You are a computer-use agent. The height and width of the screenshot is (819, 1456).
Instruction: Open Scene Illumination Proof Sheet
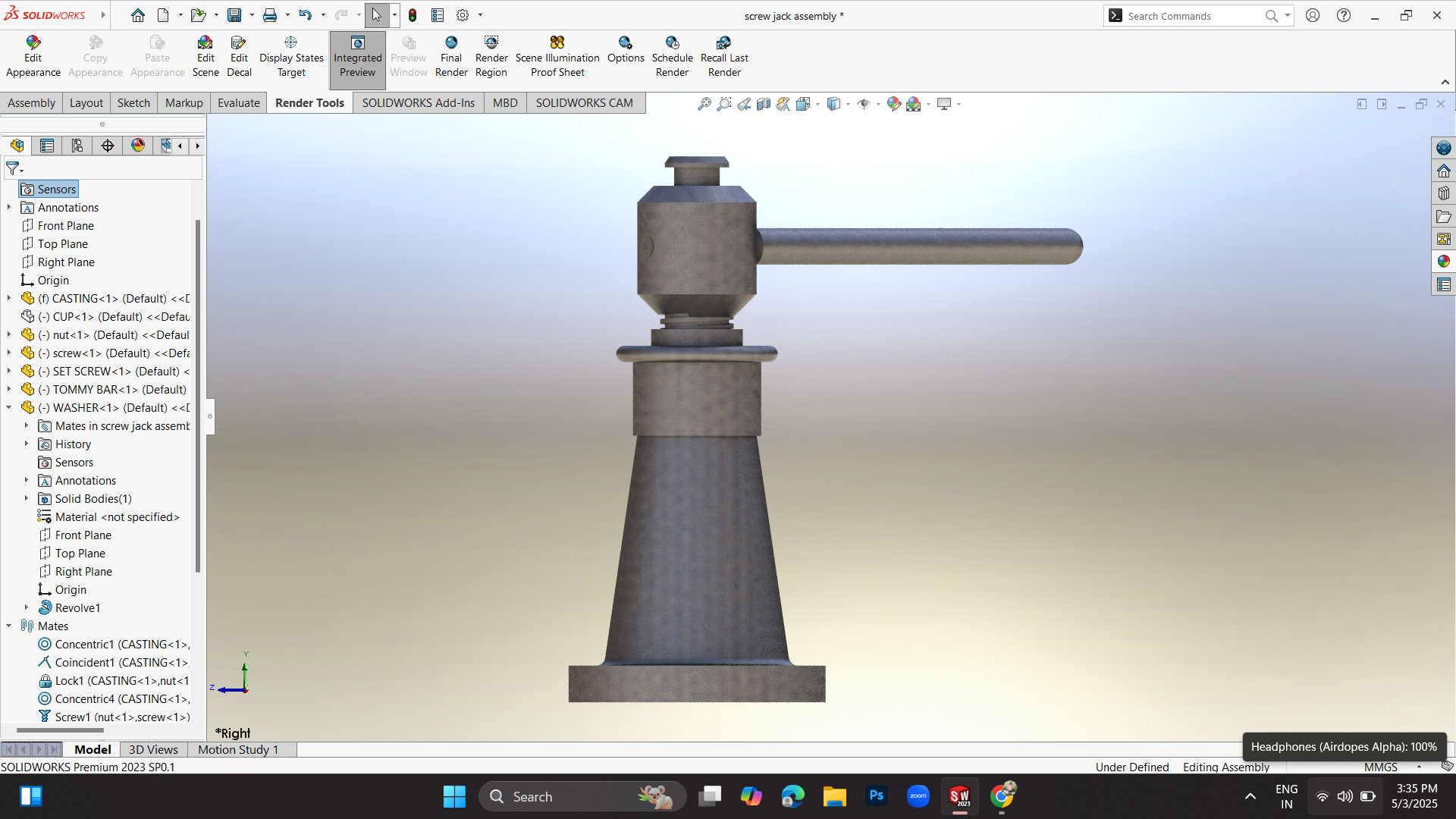point(557,57)
